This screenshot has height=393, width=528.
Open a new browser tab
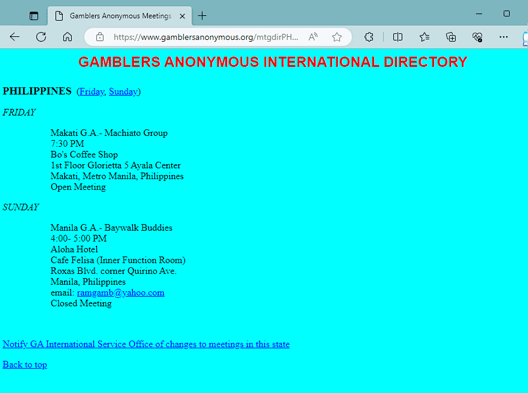[202, 16]
